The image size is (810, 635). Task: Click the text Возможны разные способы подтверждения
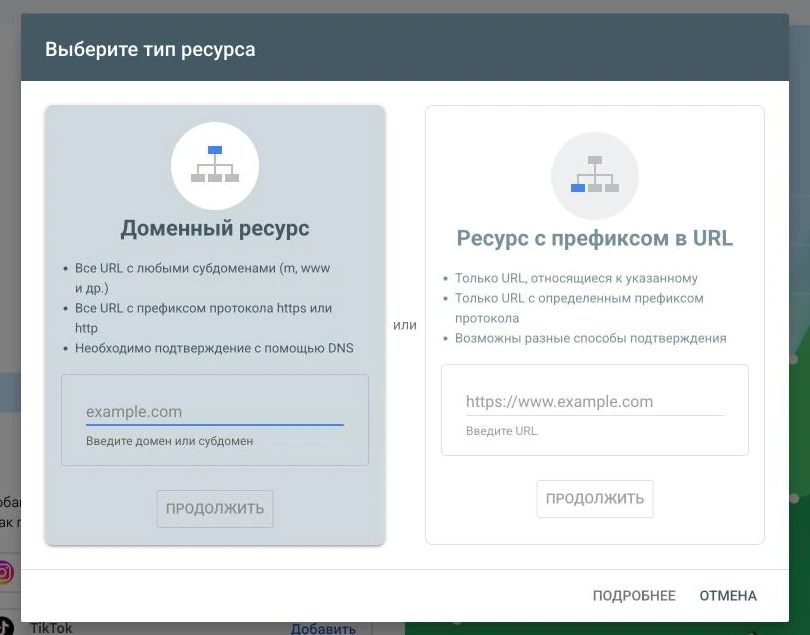[590, 338]
